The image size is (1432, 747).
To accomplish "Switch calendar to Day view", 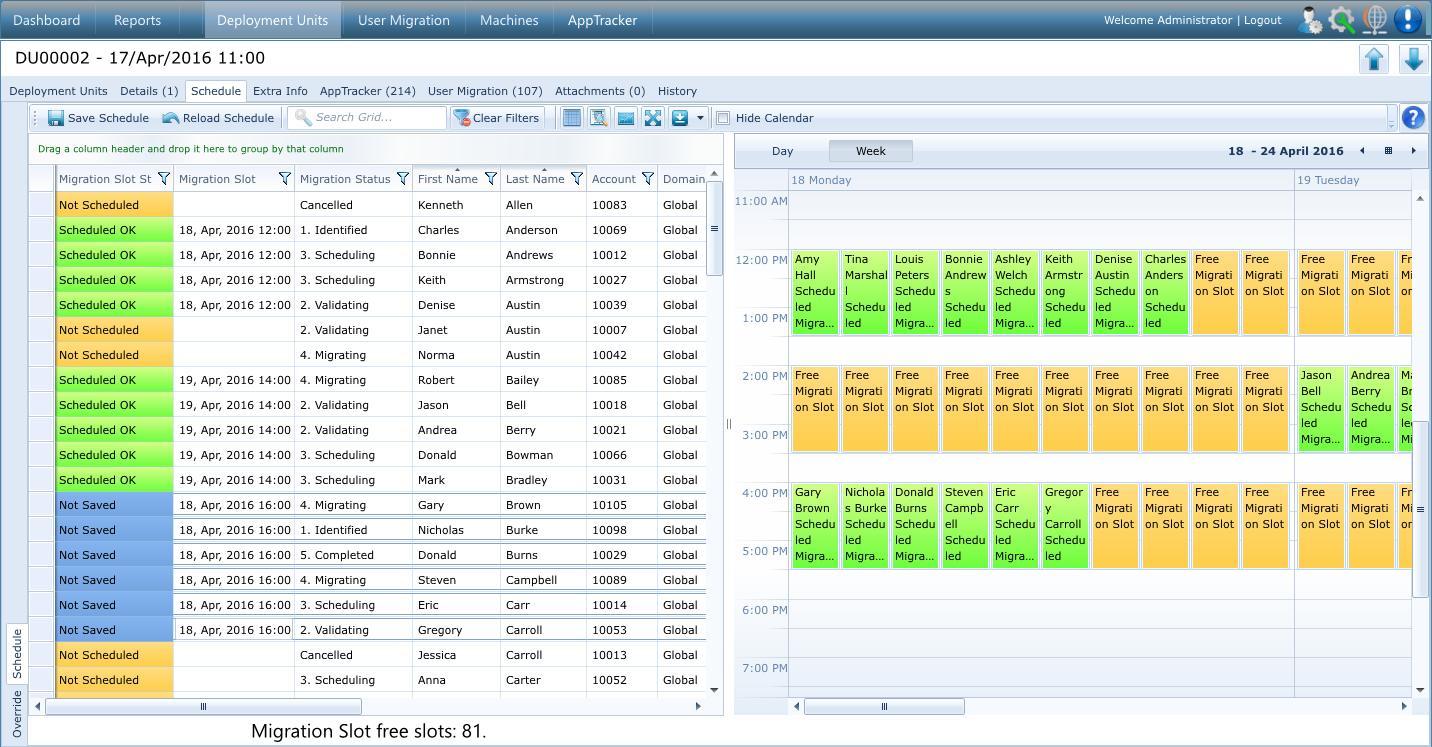I will tap(782, 151).
